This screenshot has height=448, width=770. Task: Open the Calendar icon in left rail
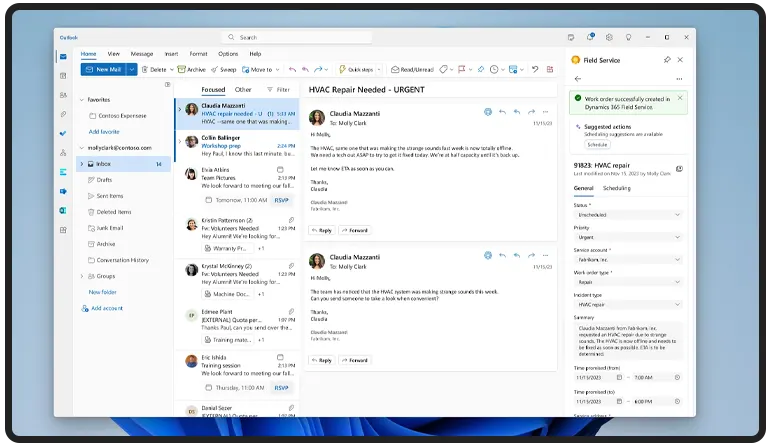(x=63, y=75)
